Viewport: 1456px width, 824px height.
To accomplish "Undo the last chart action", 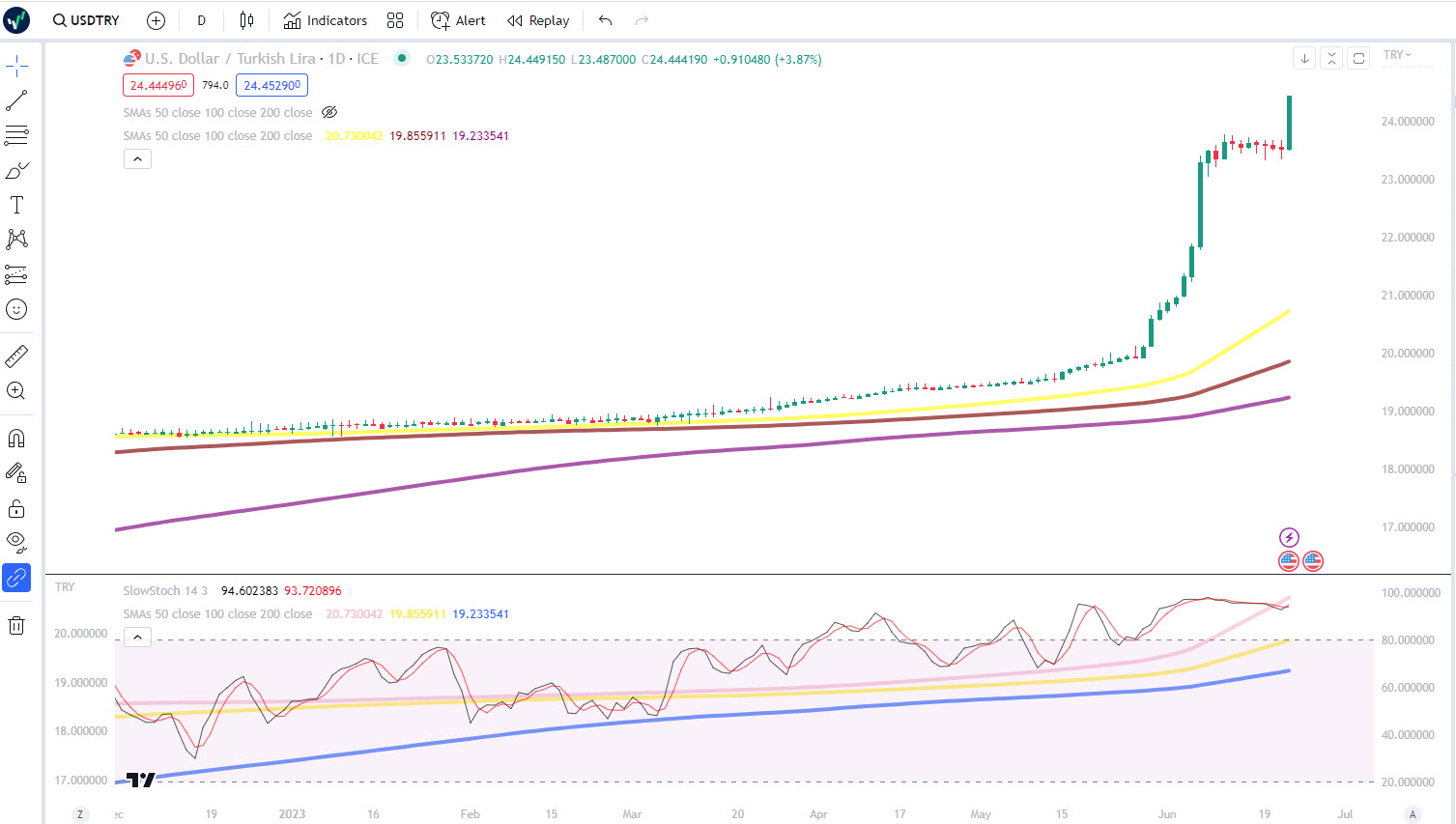I will tap(605, 20).
